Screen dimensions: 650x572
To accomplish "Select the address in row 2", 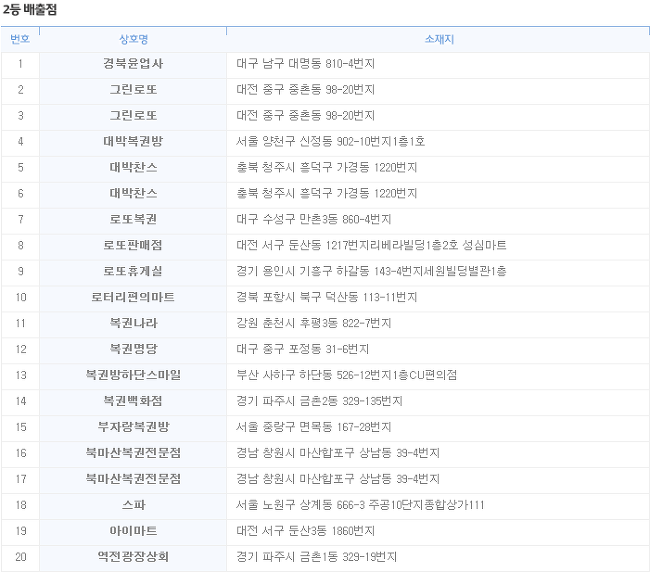I will 306,90.
